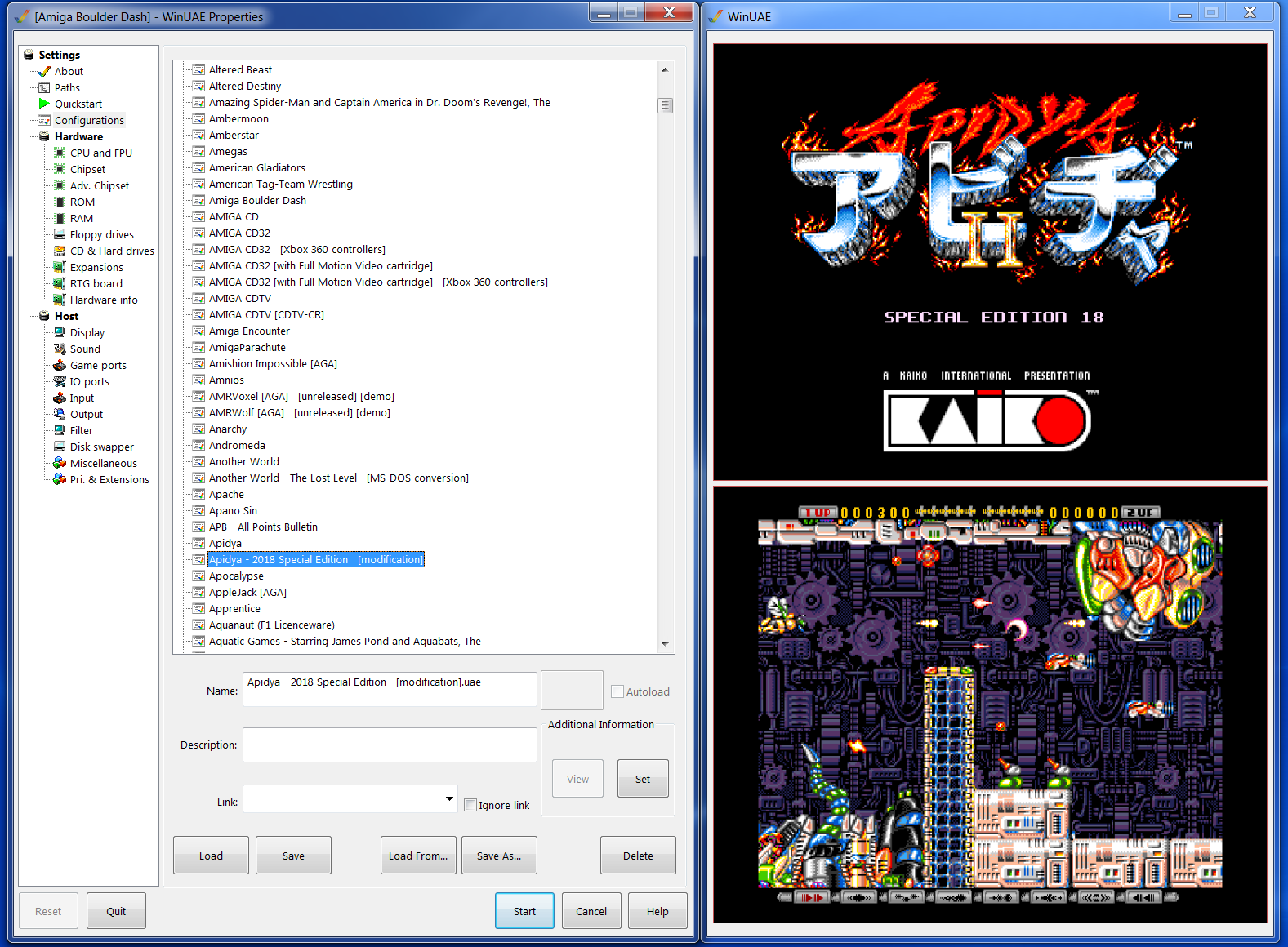Collapse the Host tree section
Image resolution: width=1288 pixels, height=947 pixels.
(x=45, y=316)
